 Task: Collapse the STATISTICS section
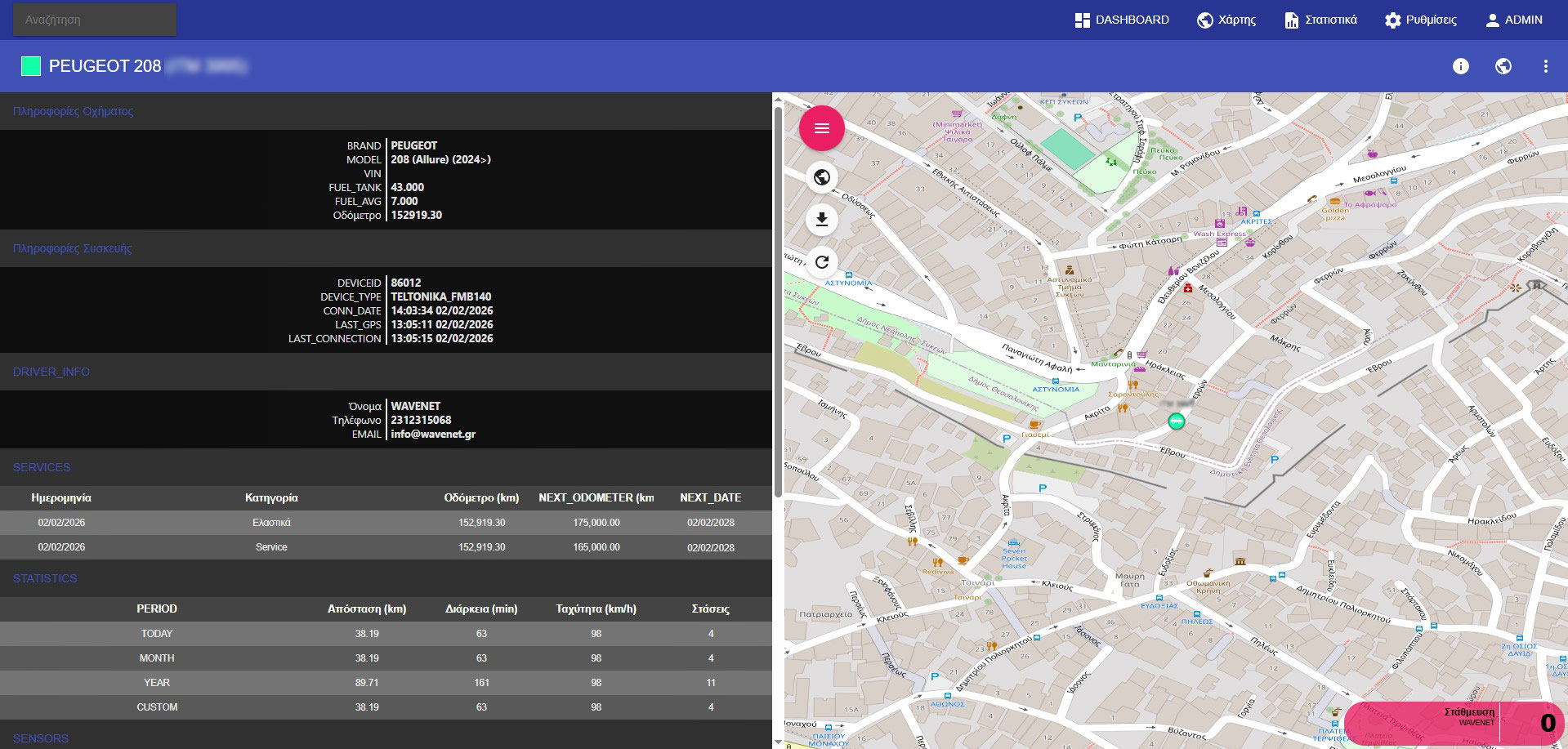(x=43, y=578)
